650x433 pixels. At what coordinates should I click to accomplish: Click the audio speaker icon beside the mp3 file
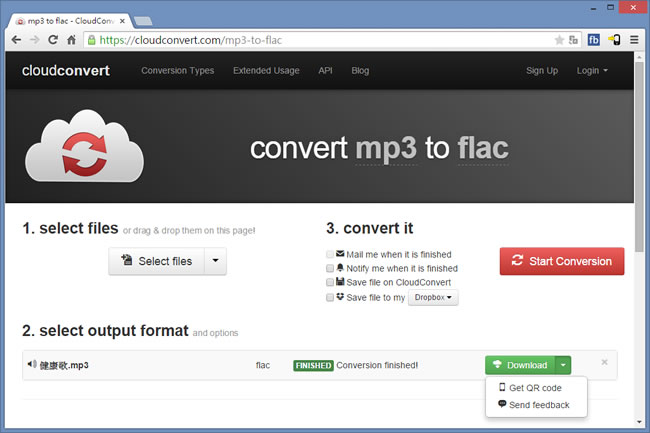pyautogui.click(x=32, y=364)
